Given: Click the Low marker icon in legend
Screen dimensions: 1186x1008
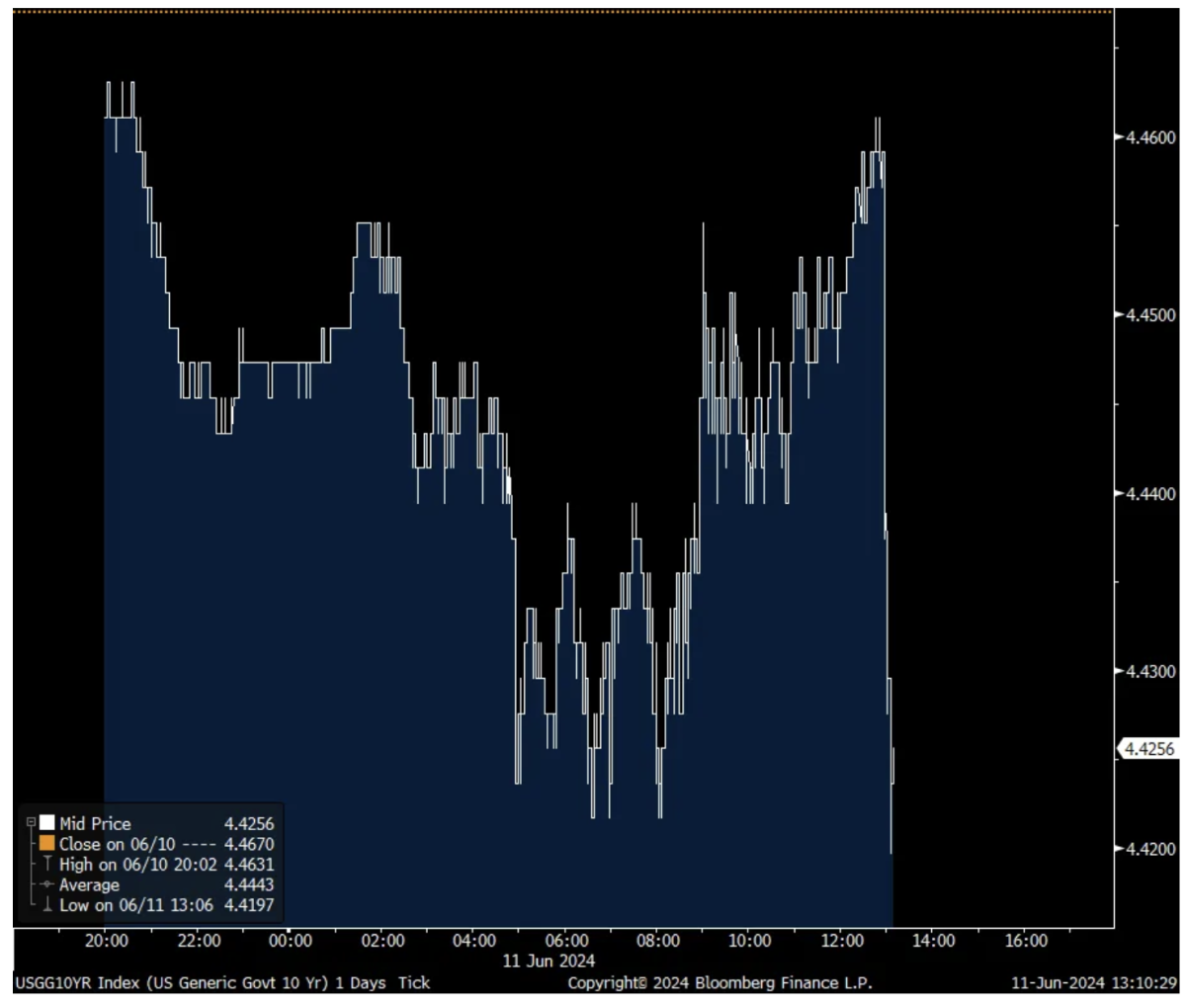Looking at the screenshot, I should point(46,905).
